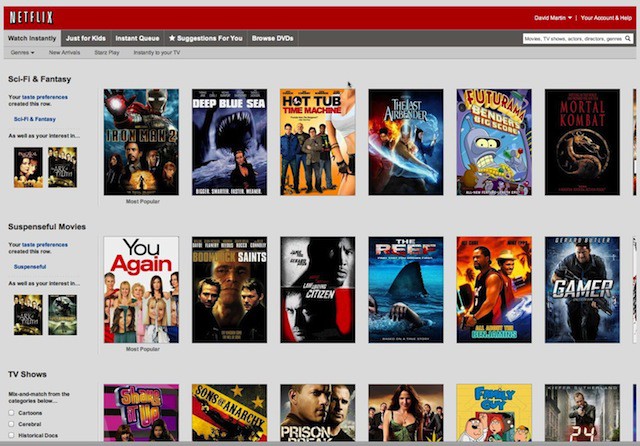Open the Deep Blue Sea poster
Screen dimensions: 640x446
pos(229,142)
